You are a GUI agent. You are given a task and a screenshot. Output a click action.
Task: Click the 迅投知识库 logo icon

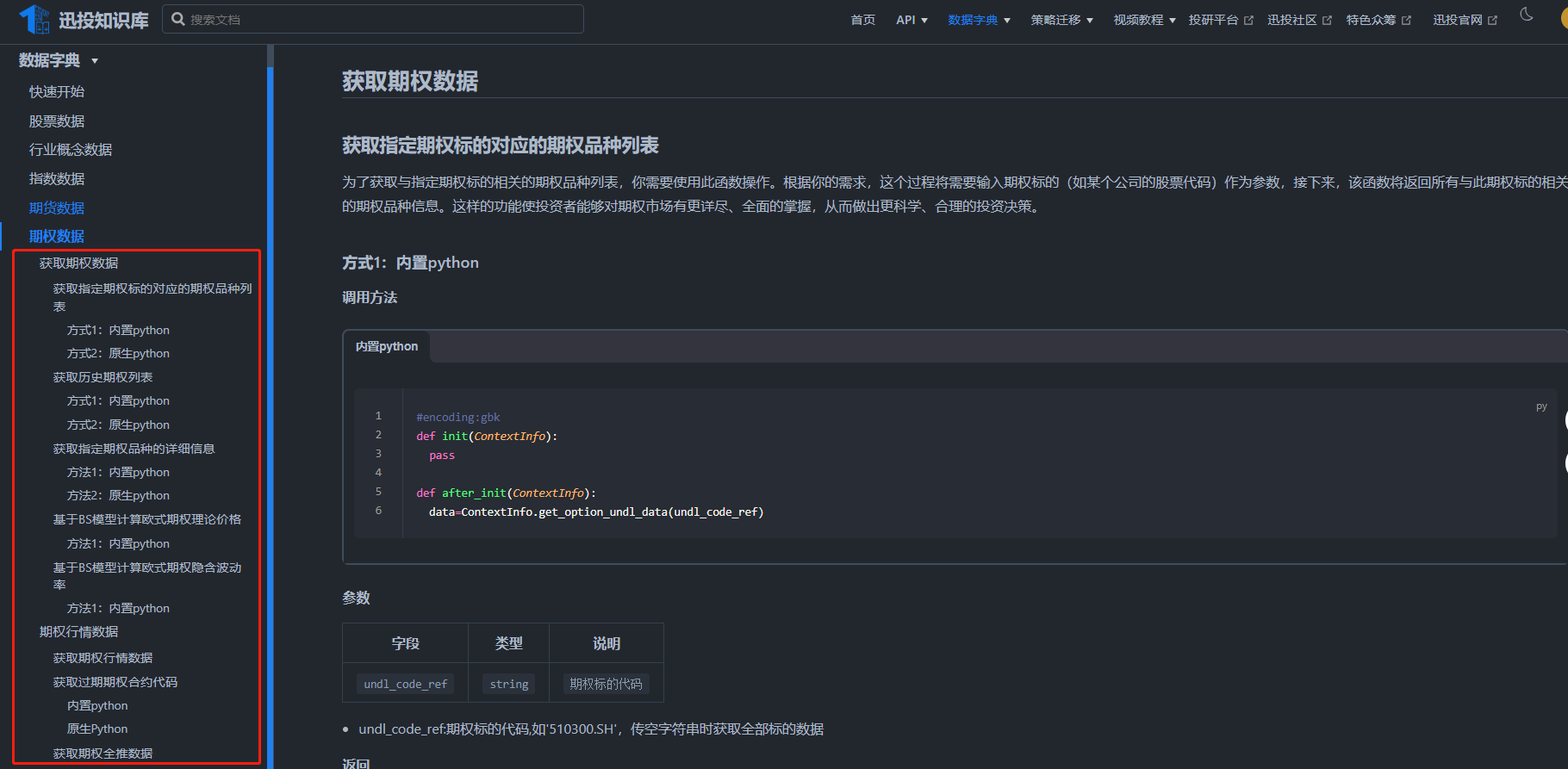tap(34, 19)
